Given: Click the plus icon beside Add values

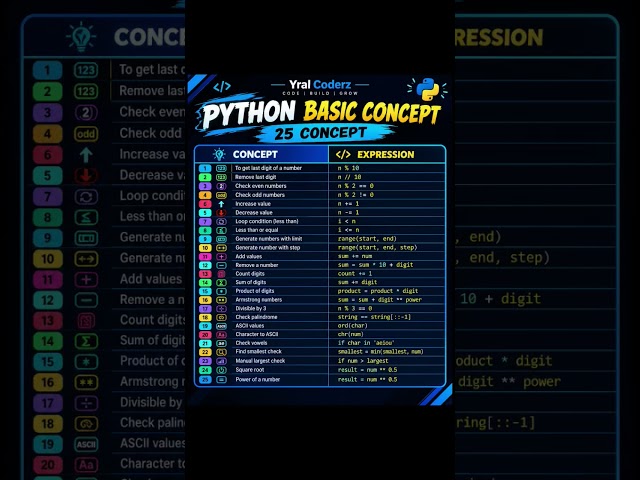Looking at the screenshot, I should (221, 256).
